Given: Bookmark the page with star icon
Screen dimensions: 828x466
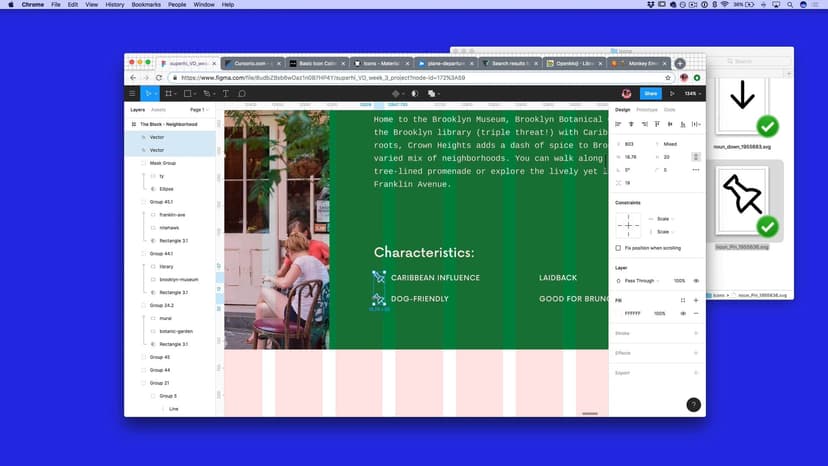Looking at the screenshot, I should coord(668,78).
